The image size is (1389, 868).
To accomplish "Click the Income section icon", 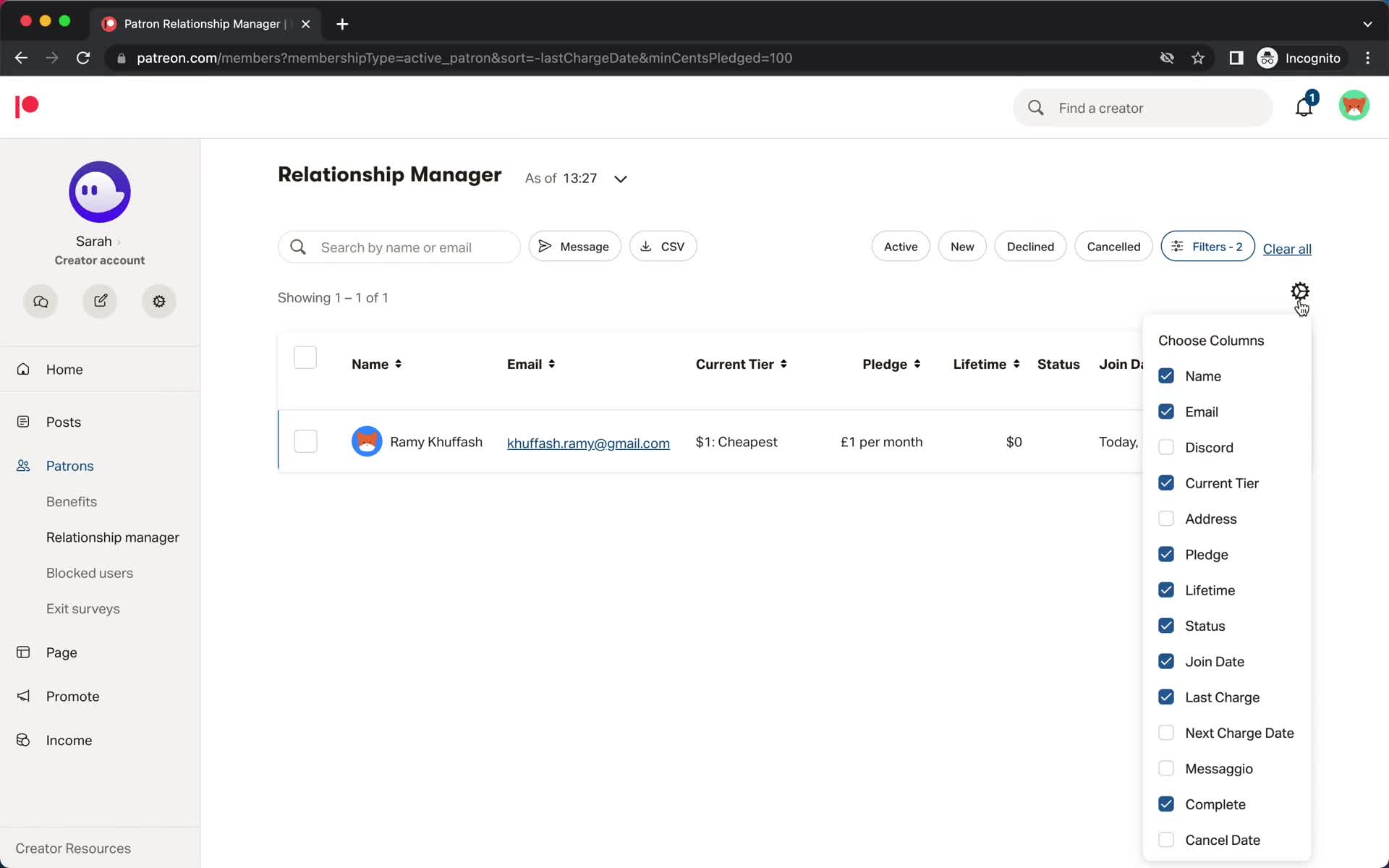I will [x=25, y=740].
